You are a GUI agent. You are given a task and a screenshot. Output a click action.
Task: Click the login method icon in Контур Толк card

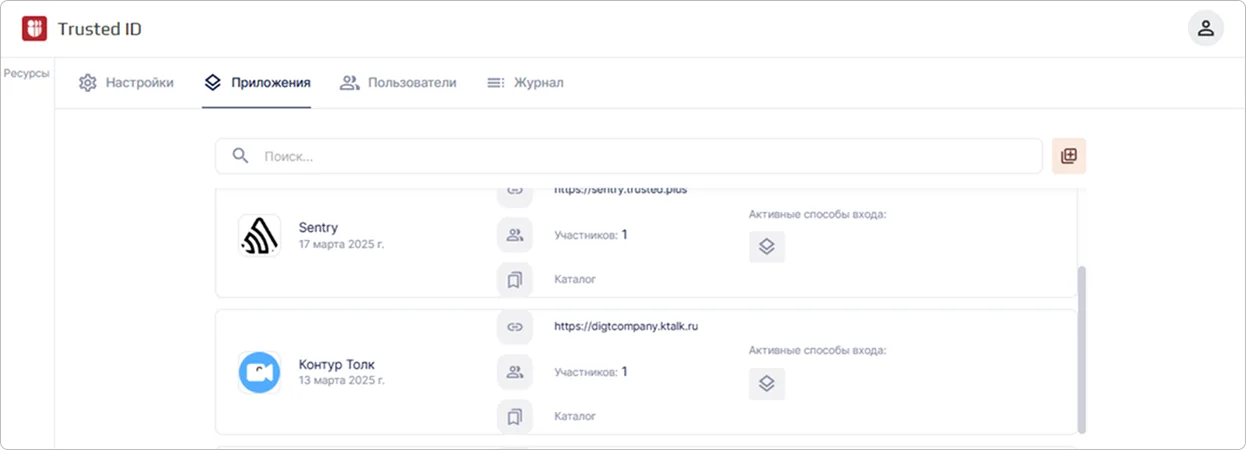(767, 384)
